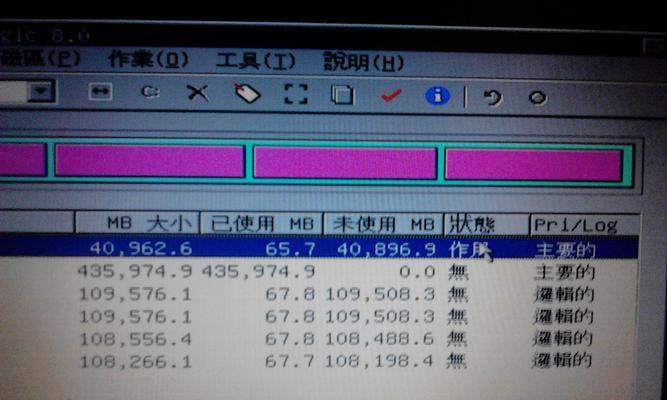This screenshot has height=400, width=667.
Task: Click the MB 大小 column header
Action: coord(137,222)
